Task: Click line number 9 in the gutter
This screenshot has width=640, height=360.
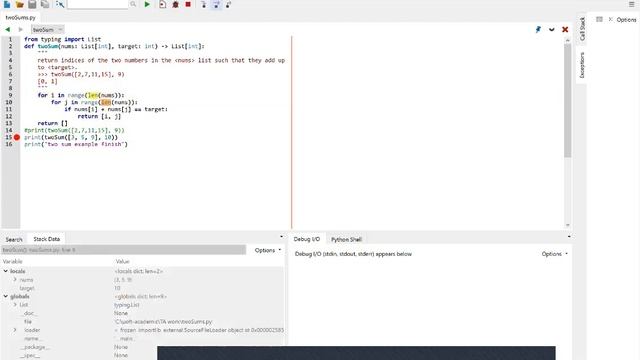Action: tap(10, 95)
